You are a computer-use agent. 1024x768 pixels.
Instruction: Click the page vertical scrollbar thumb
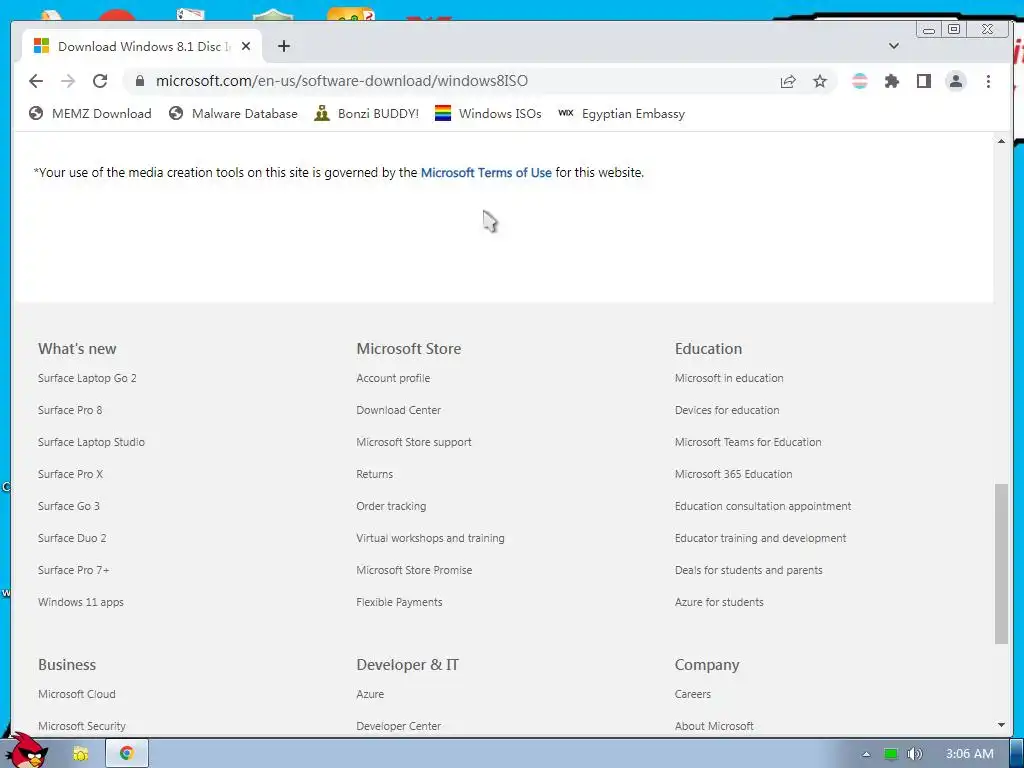pyautogui.click(x=1001, y=564)
